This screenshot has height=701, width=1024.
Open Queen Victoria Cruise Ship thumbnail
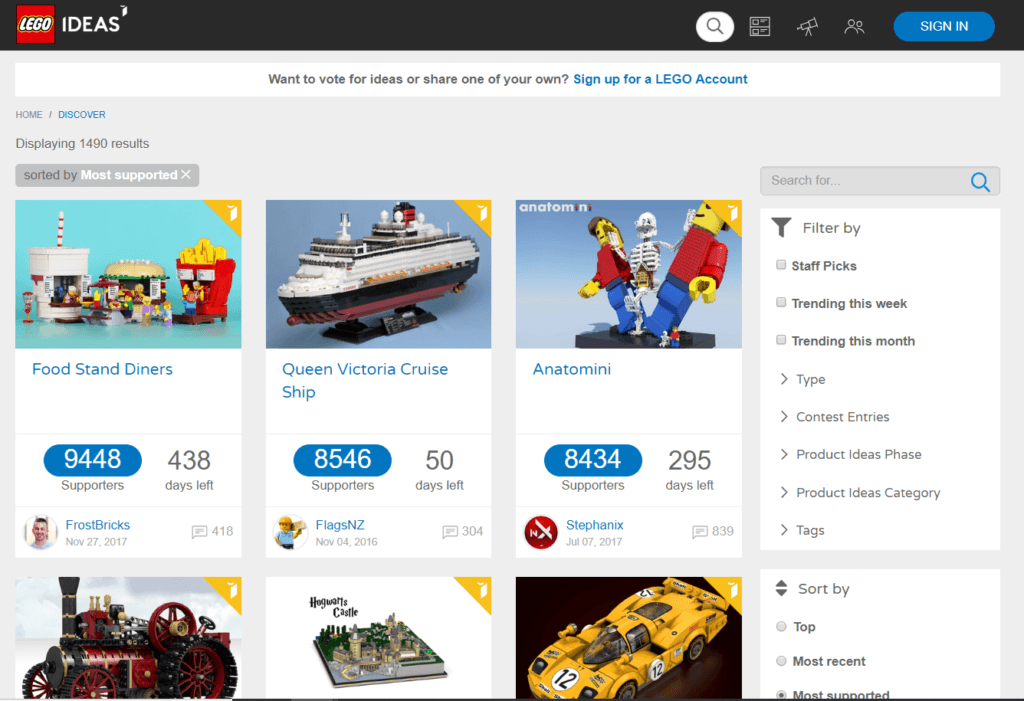378,274
